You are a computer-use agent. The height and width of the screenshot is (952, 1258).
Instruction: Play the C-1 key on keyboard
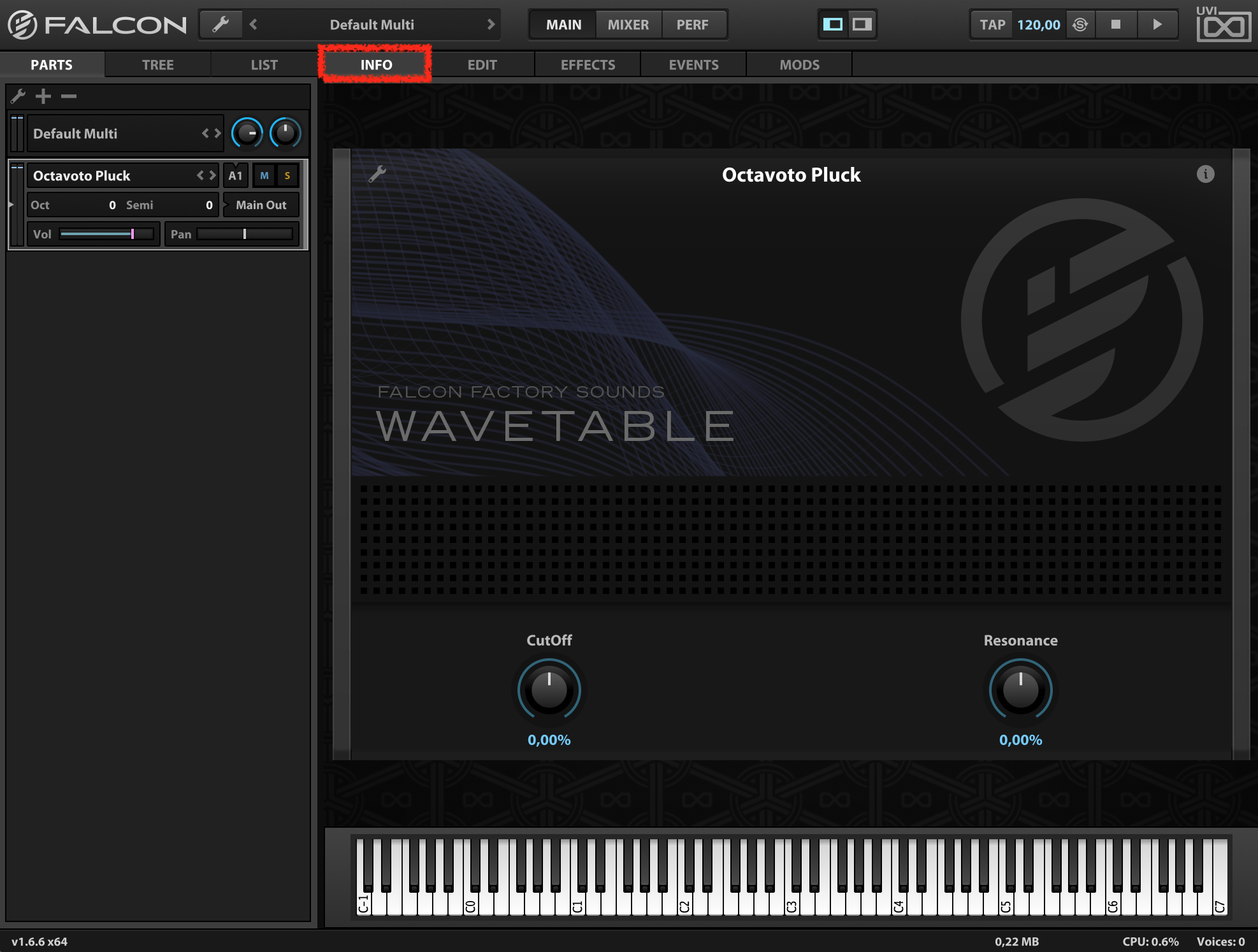tap(363, 902)
